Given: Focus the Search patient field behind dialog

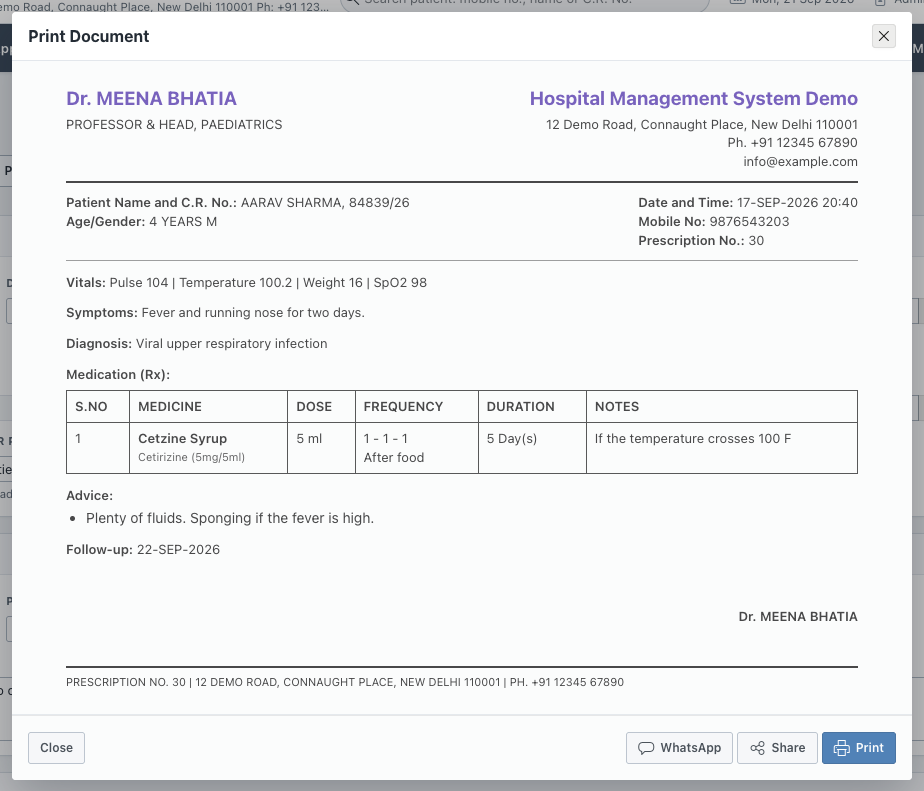Looking at the screenshot, I should (x=524, y=5).
